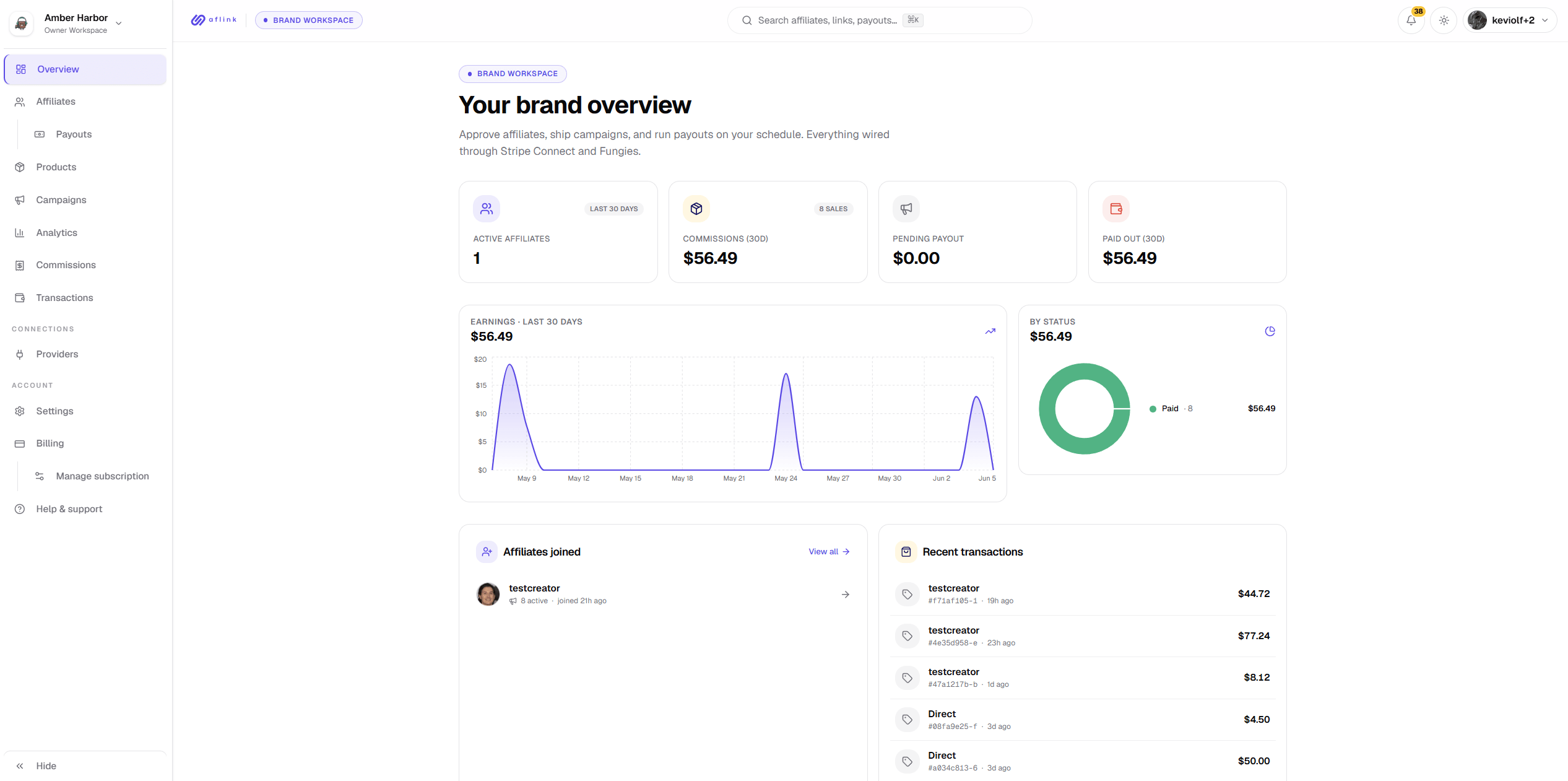Click the Active Affiliates people icon
Image resolution: width=1568 pixels, height=781 pixels.
[x=487, y=209]
